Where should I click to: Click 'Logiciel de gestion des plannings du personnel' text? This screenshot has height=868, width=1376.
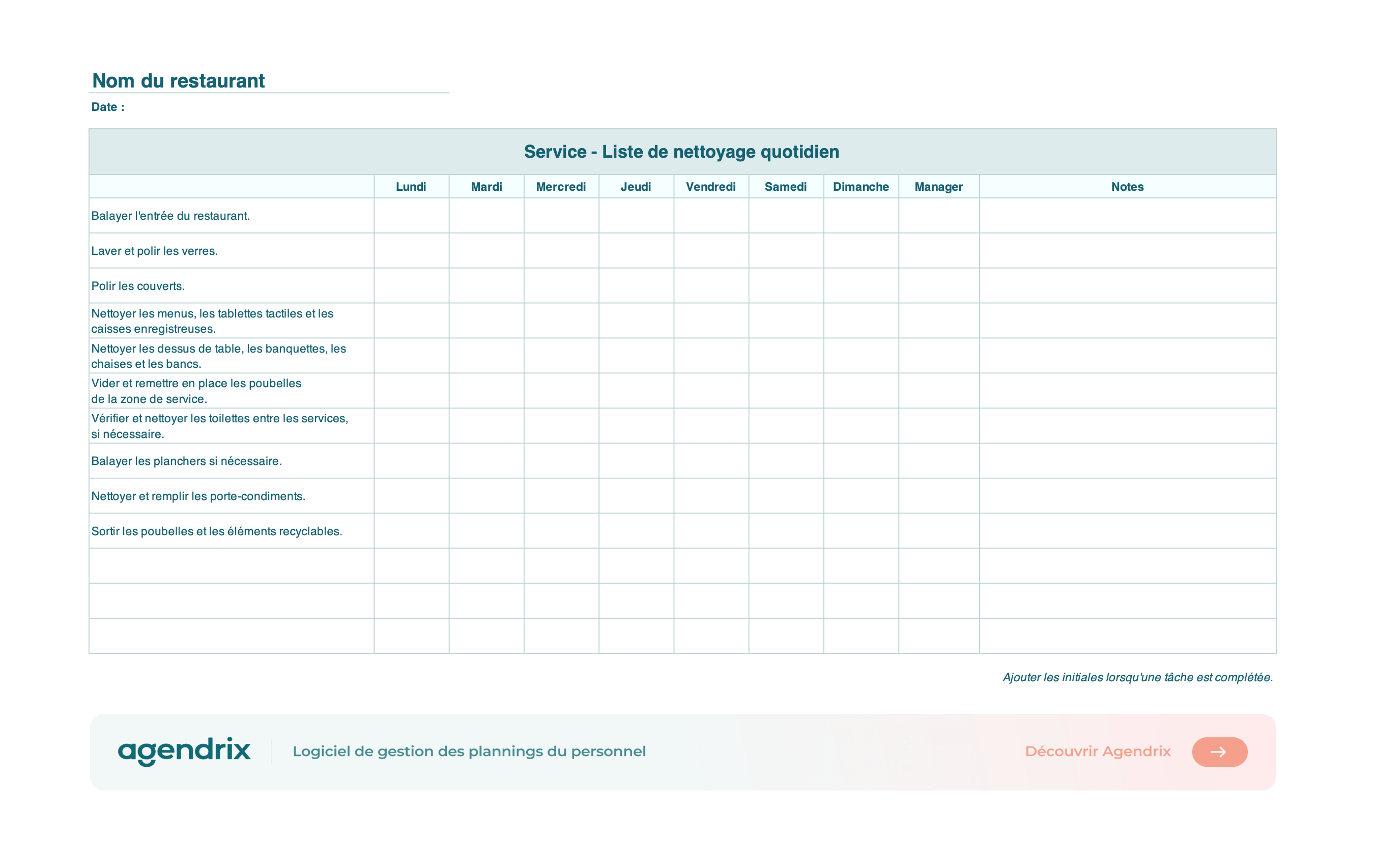tap(469, 751)
